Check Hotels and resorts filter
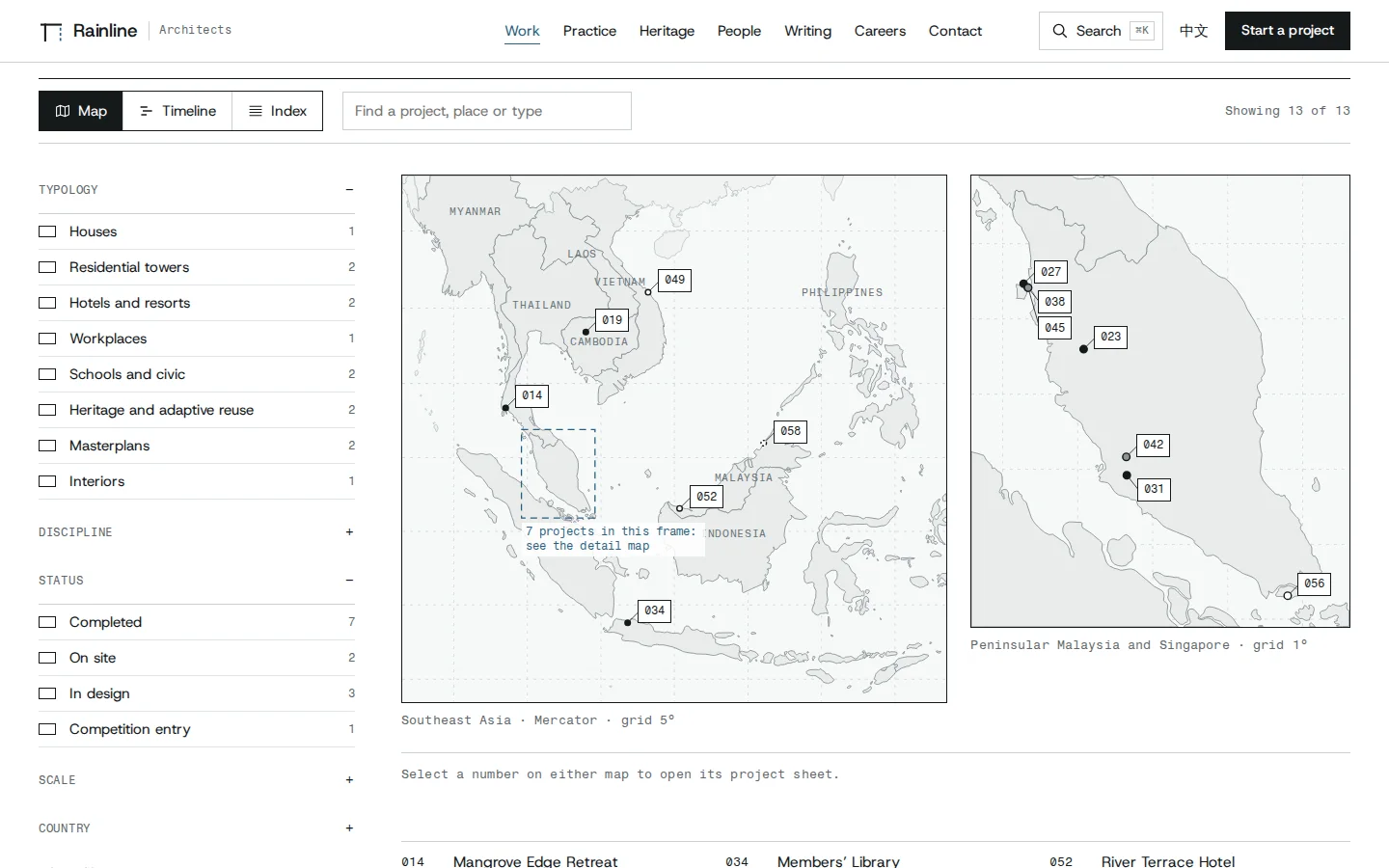This screenshot has height=868, width=1389. tap(47, 303)
